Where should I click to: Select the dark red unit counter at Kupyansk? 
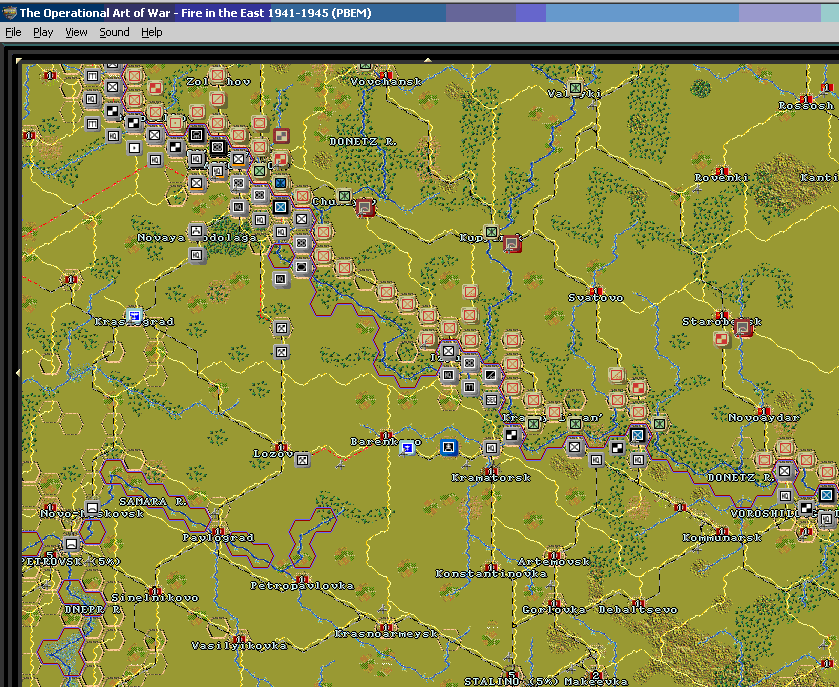512,243
